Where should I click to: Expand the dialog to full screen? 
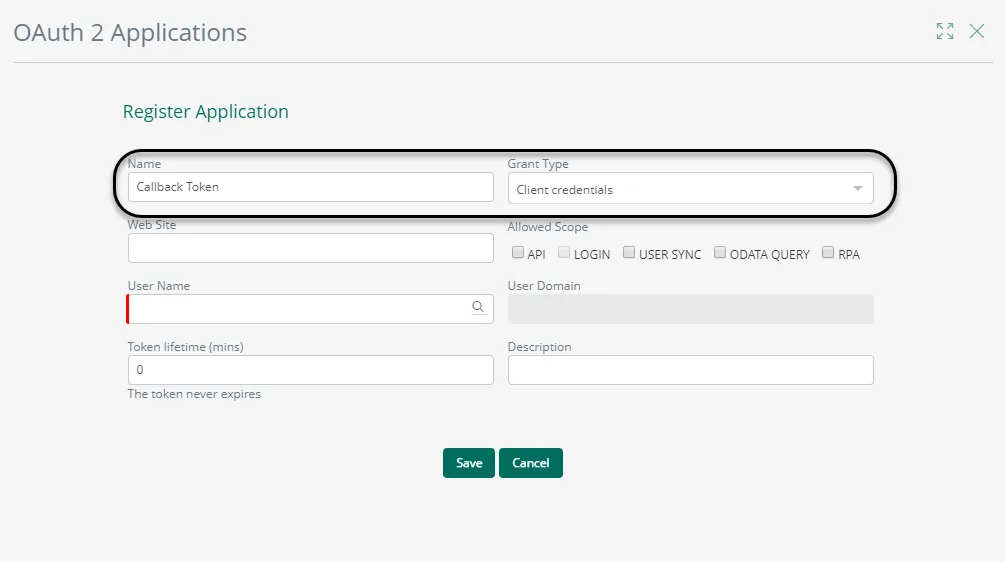pyautogui.click(x=945, y=31)
